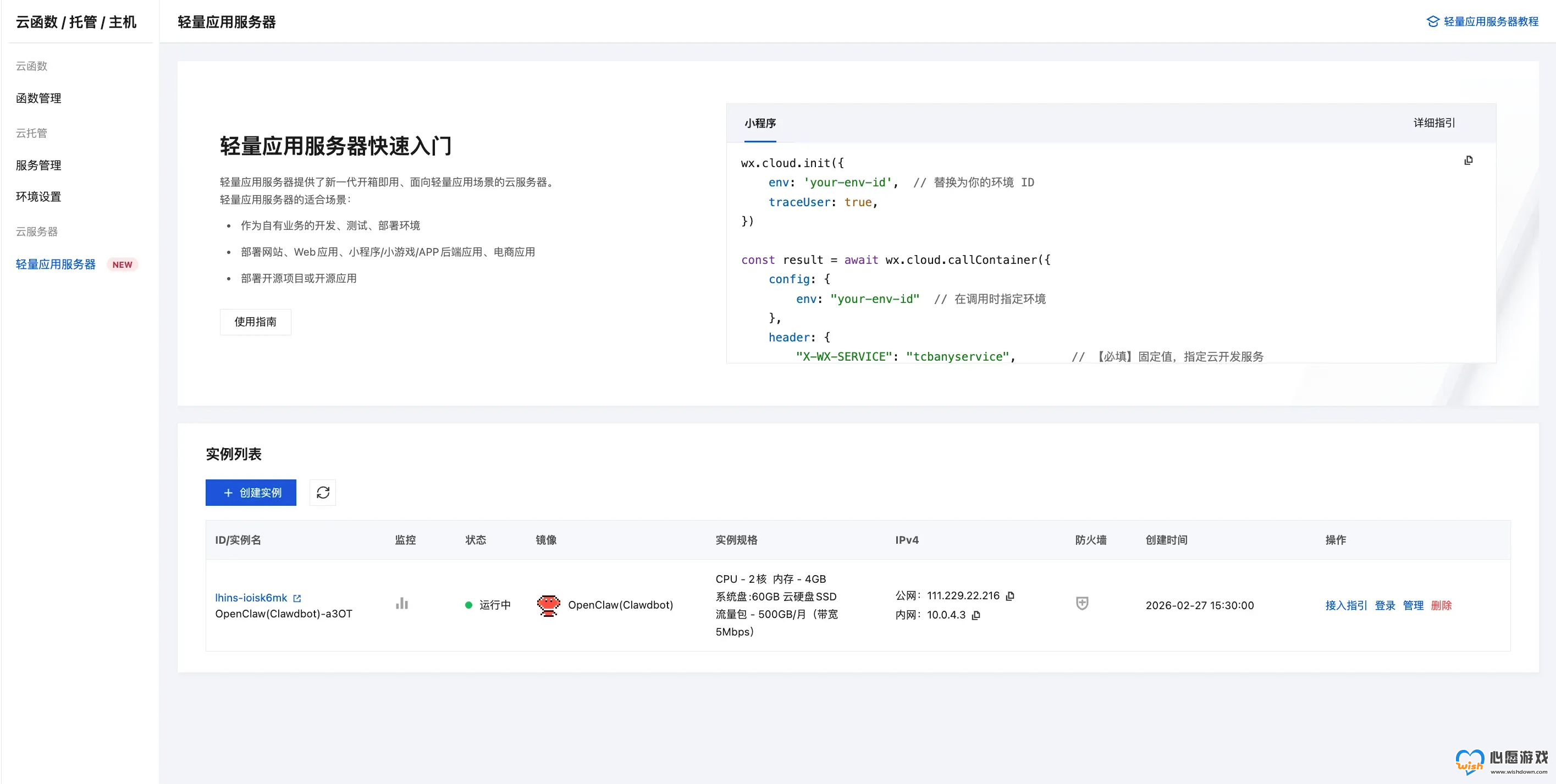
Task: Open monitoring chart icon for the instance
Action: (x=402, y=604)
